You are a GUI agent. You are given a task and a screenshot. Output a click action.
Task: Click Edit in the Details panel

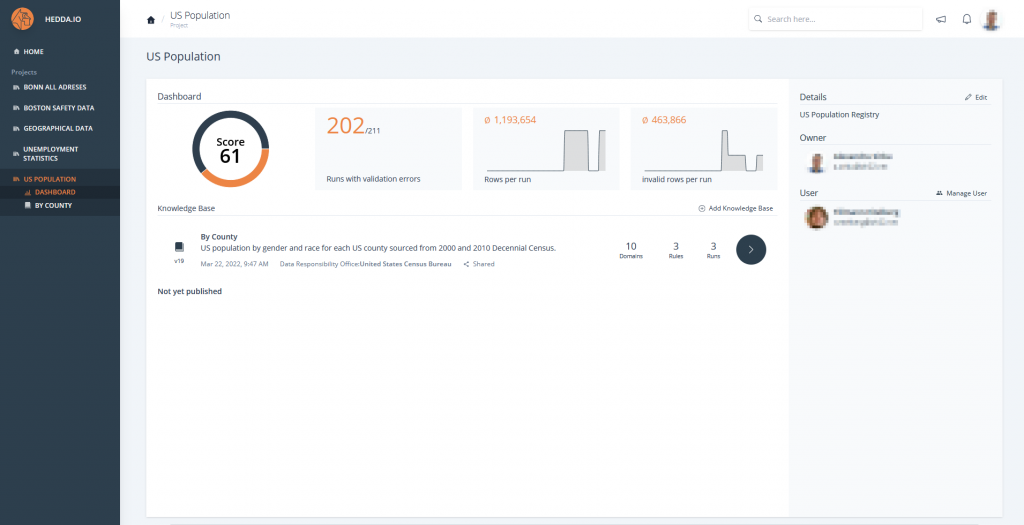point(975,97)
